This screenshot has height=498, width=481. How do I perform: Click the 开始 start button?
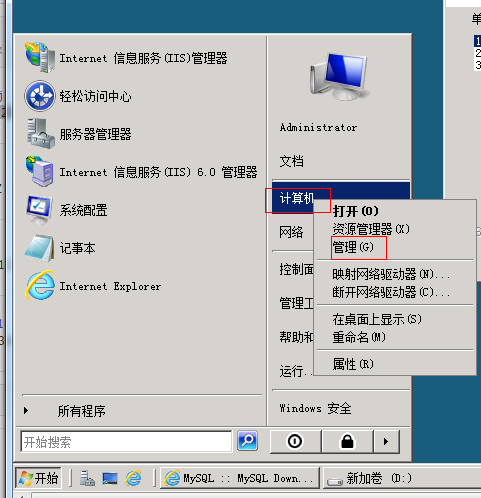pyautogui.click(x=39, y=478)
